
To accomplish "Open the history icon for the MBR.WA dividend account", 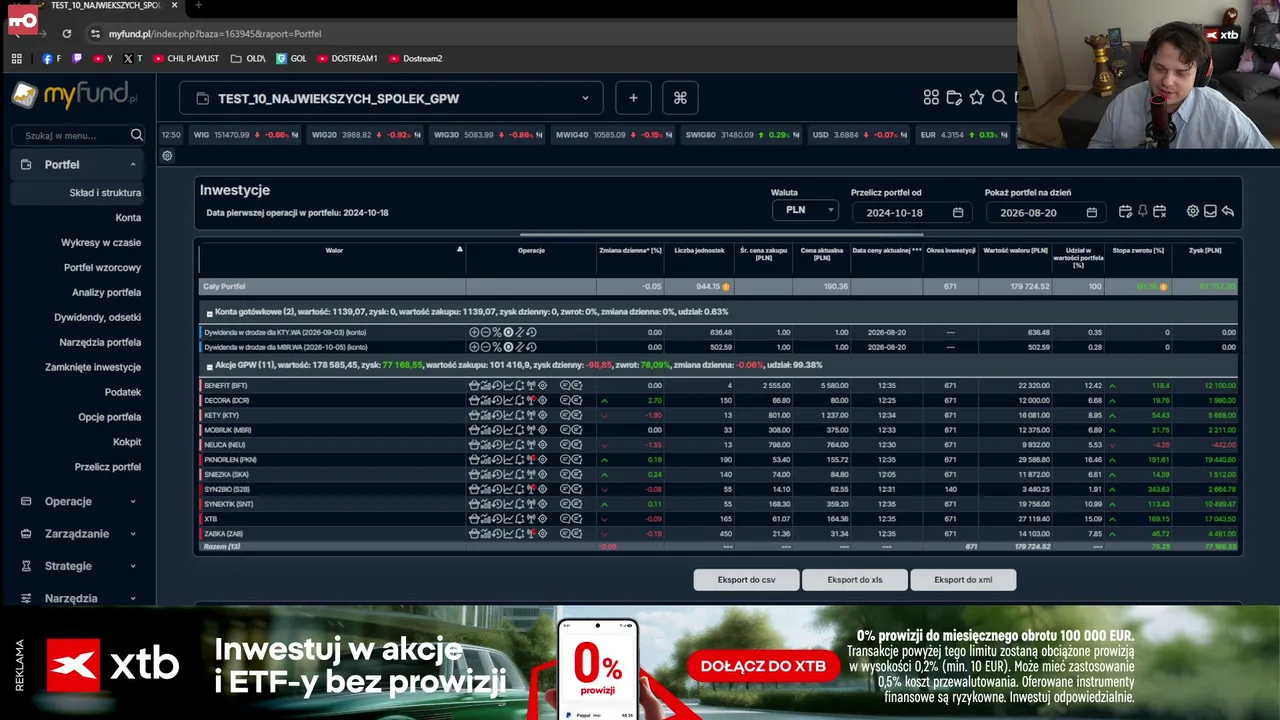I will coord(531,347).
